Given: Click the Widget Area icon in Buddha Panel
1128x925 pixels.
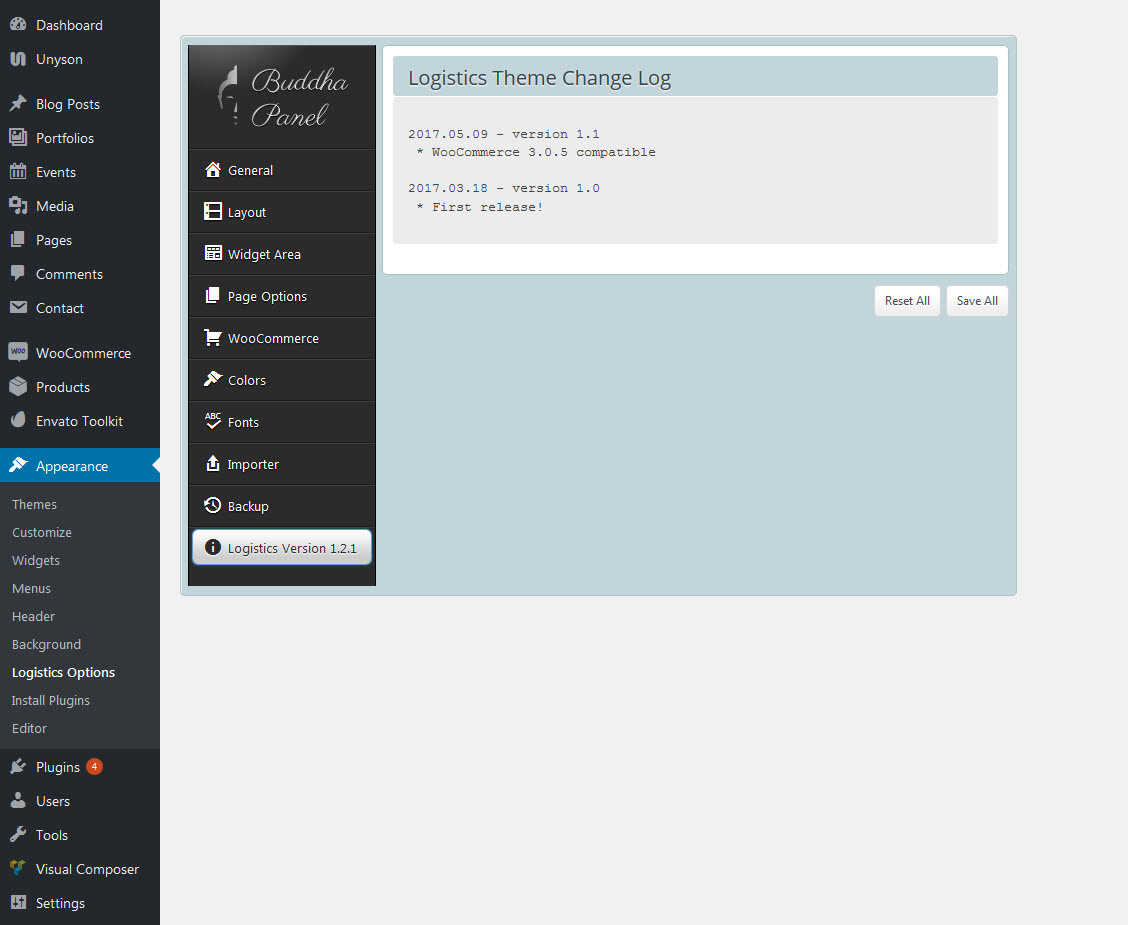Looking at the screenshot, I should (213, 253).
